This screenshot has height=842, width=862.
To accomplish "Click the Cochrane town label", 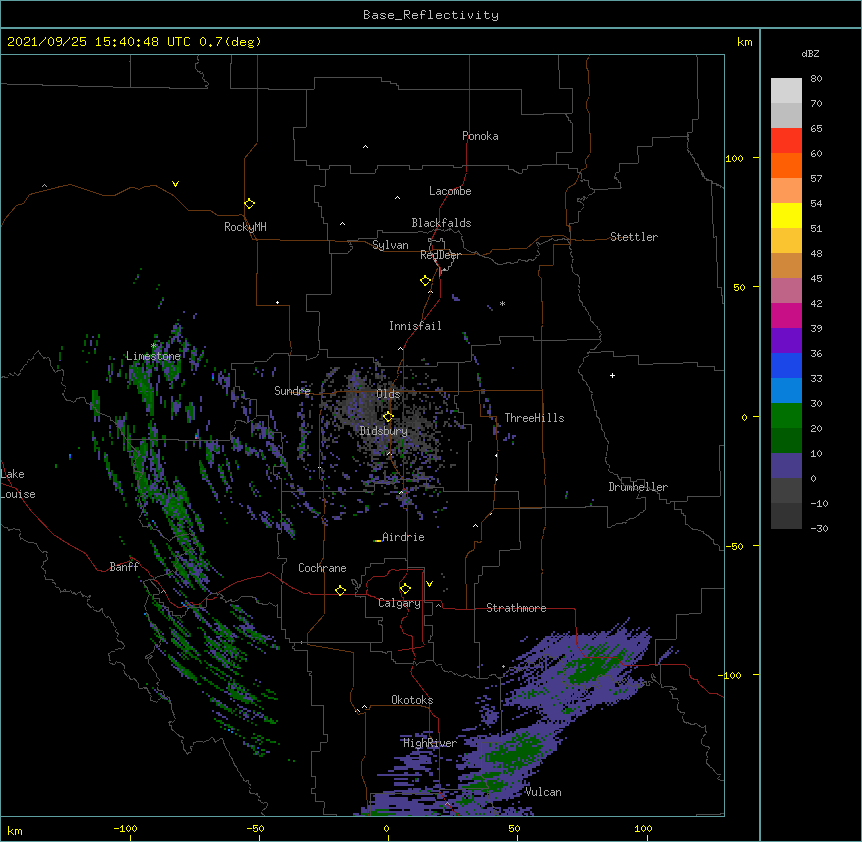I will (x=322, y=568).
